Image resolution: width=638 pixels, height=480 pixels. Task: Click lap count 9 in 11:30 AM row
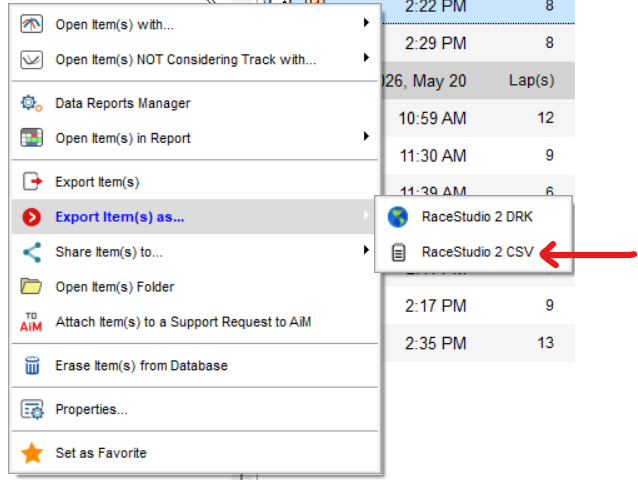pos(550,155)
